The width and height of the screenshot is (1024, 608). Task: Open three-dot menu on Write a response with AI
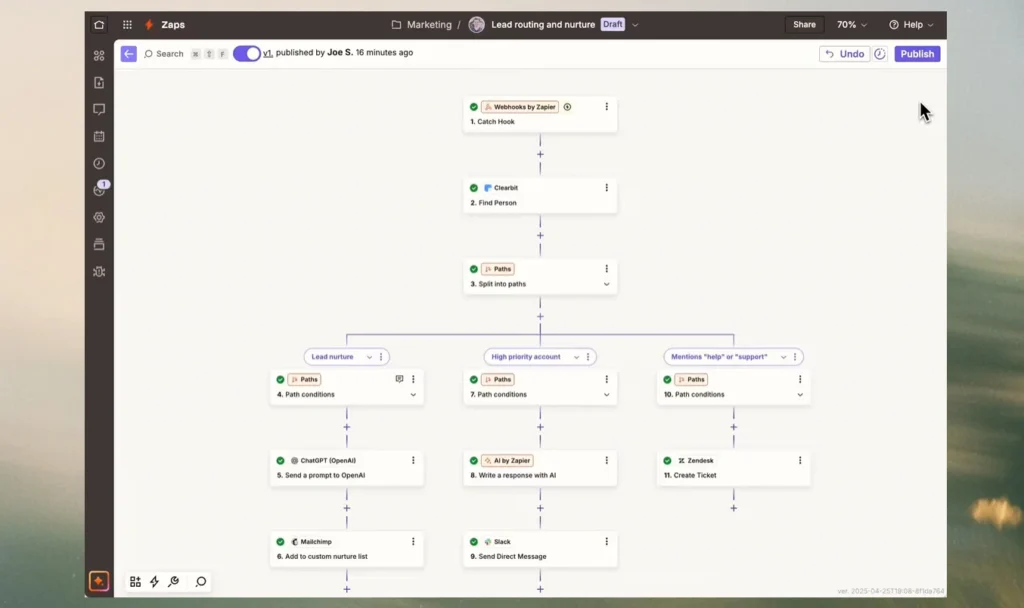click(x=607, y=460)
